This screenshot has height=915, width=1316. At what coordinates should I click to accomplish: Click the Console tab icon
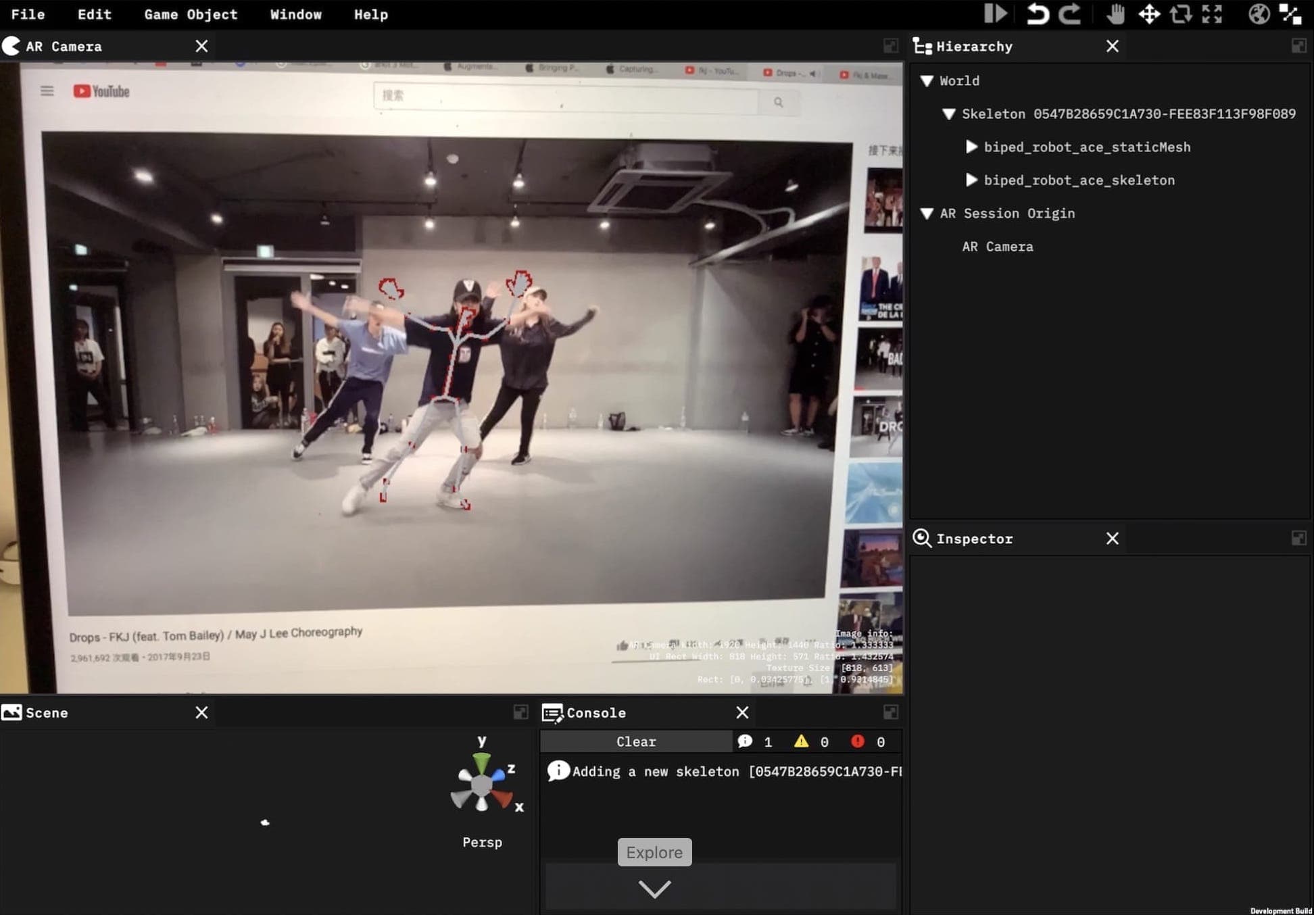[552, 713]
